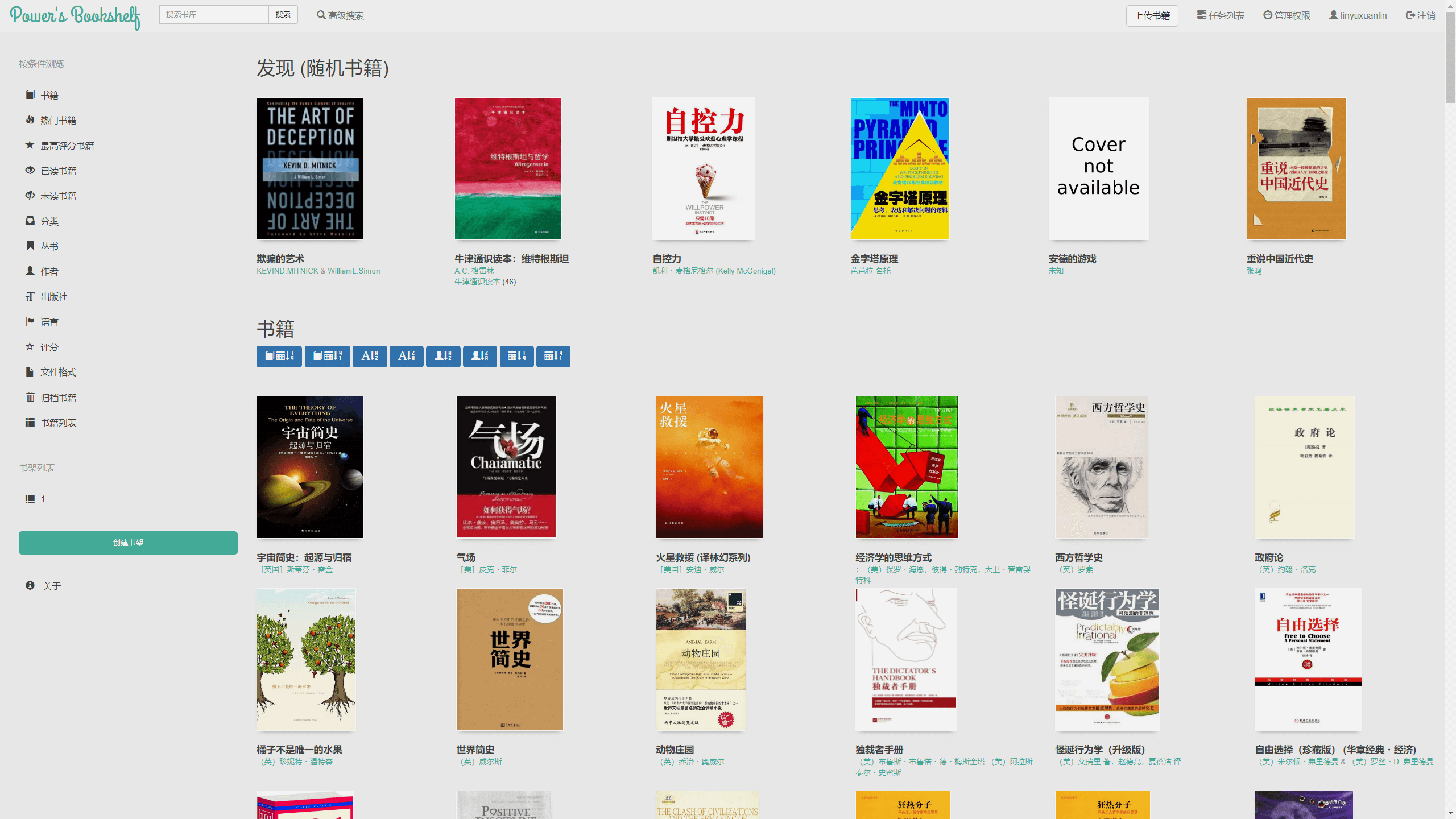Open the 归档书籍 sidebar section
The width and height of the screenshot is (1456, 819).
(58, 398)
